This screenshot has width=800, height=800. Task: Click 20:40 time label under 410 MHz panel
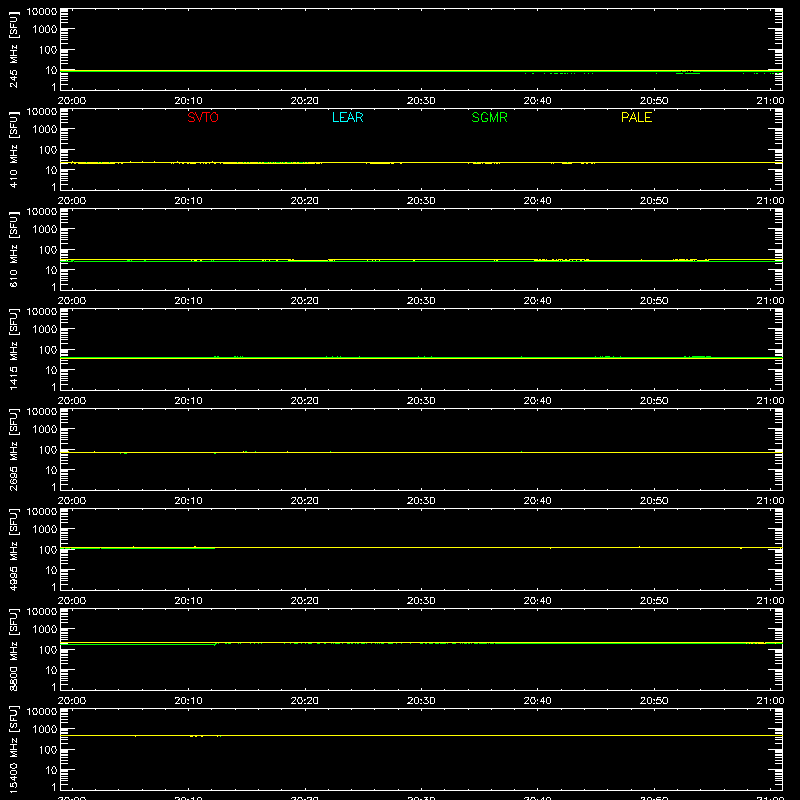(537, 201)
